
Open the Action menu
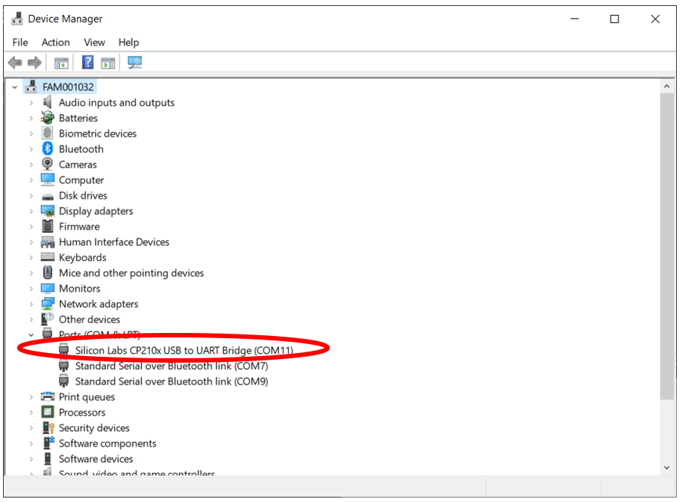coord(56,42)
